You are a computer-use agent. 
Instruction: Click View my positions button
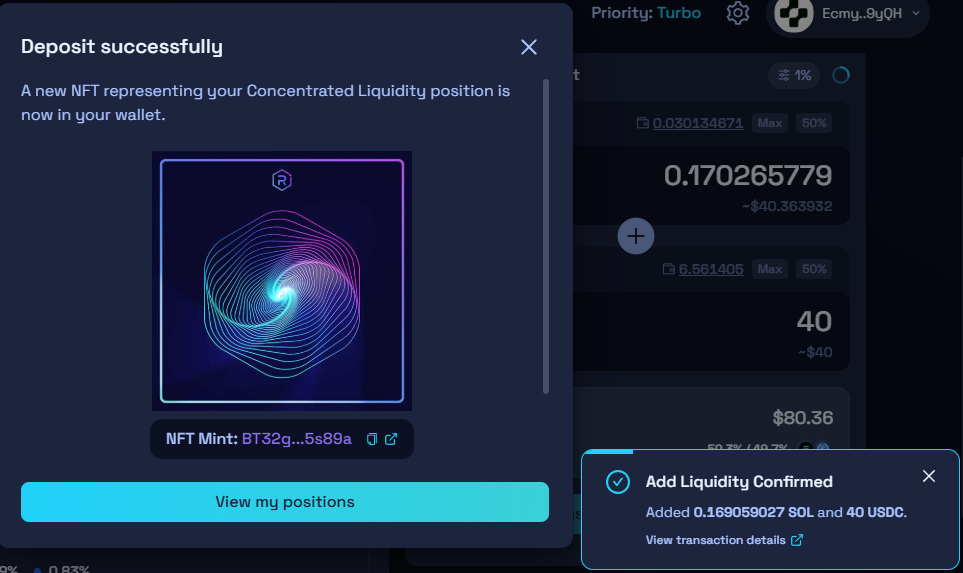point(285,502)
